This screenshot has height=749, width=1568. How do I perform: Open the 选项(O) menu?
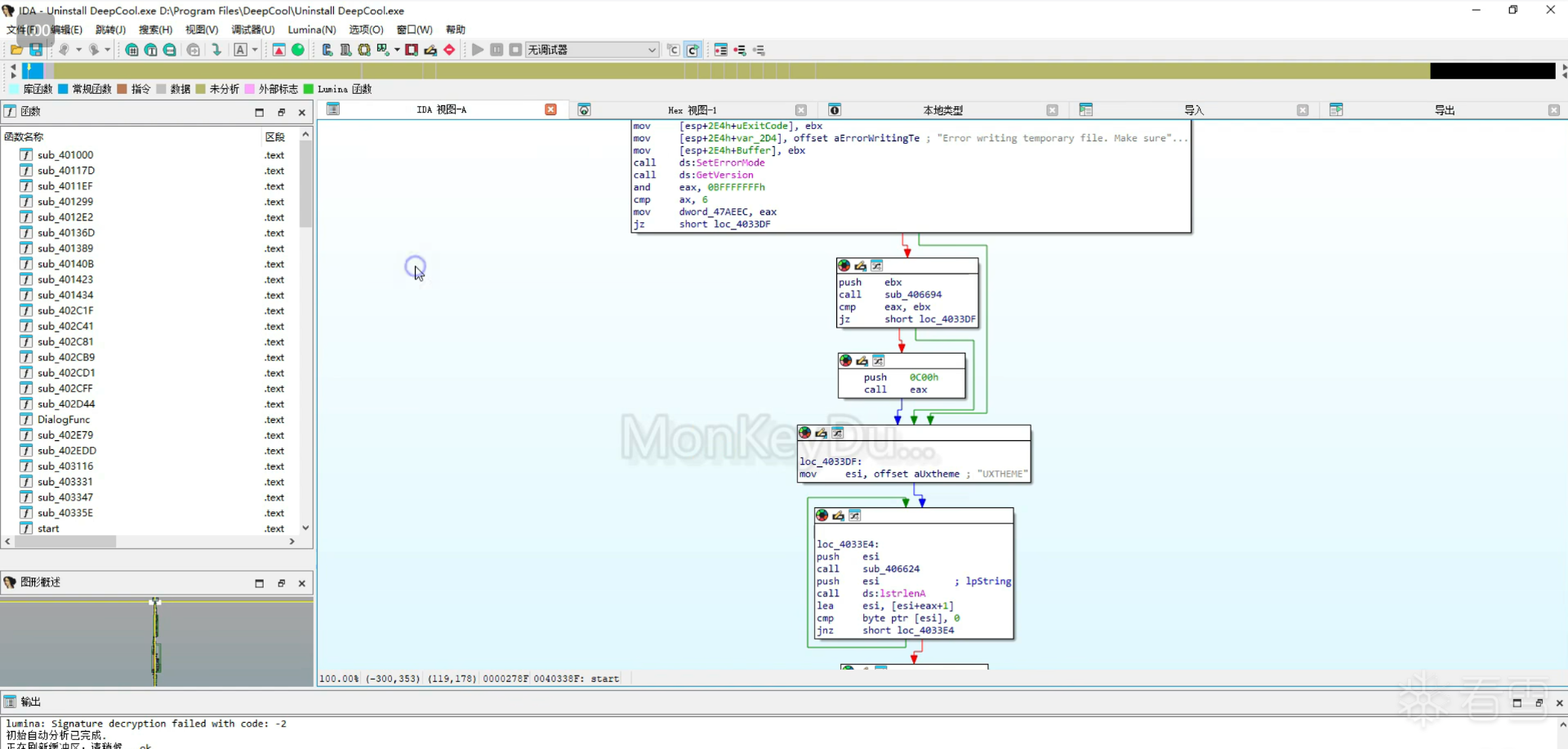(366, 29)
